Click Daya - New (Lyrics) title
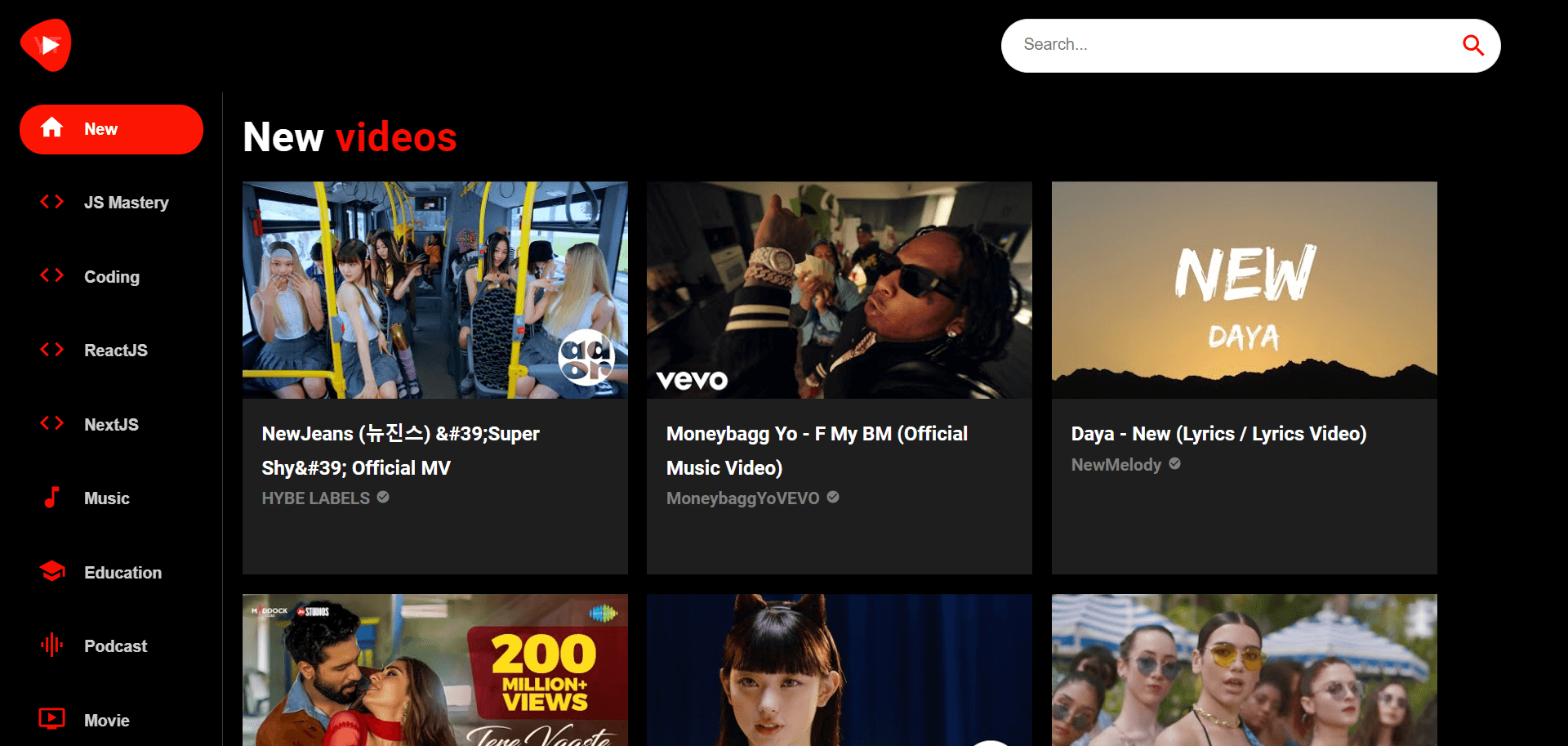Image resolution: width=1568 pixels, height=746 pixels. (1218, 434)
